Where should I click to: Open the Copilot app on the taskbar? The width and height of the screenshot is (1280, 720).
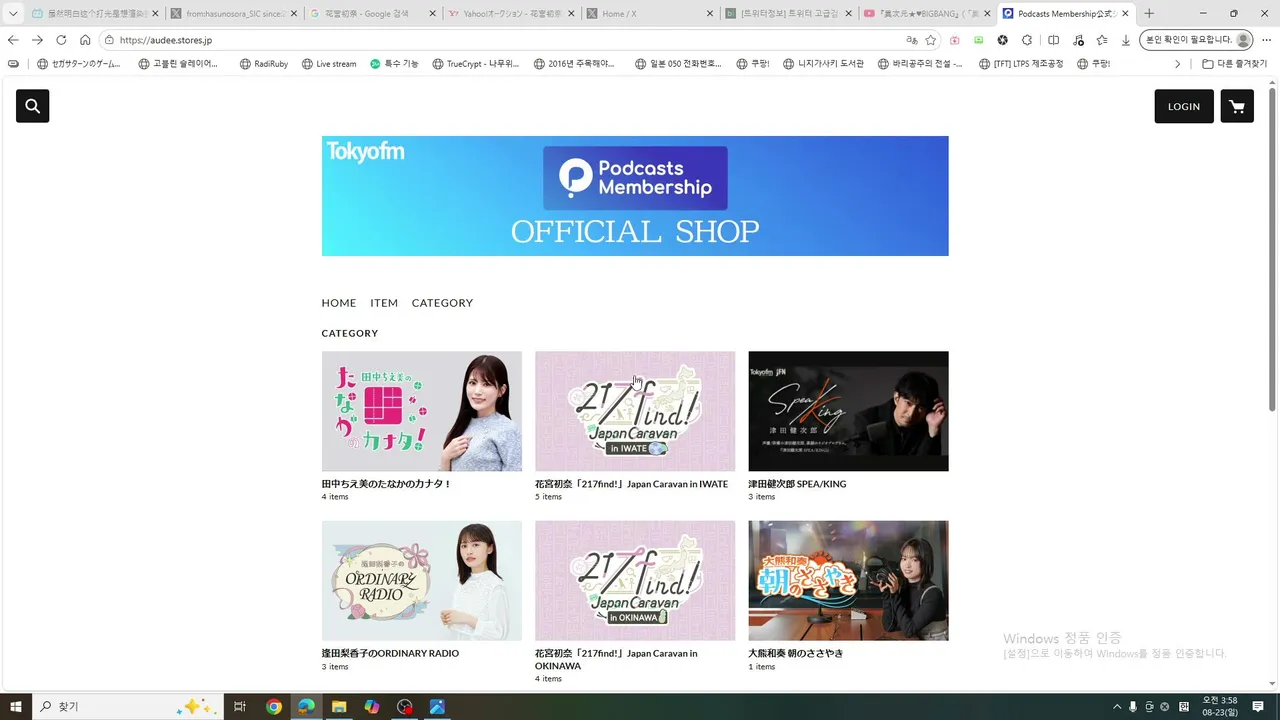(372, 707)
